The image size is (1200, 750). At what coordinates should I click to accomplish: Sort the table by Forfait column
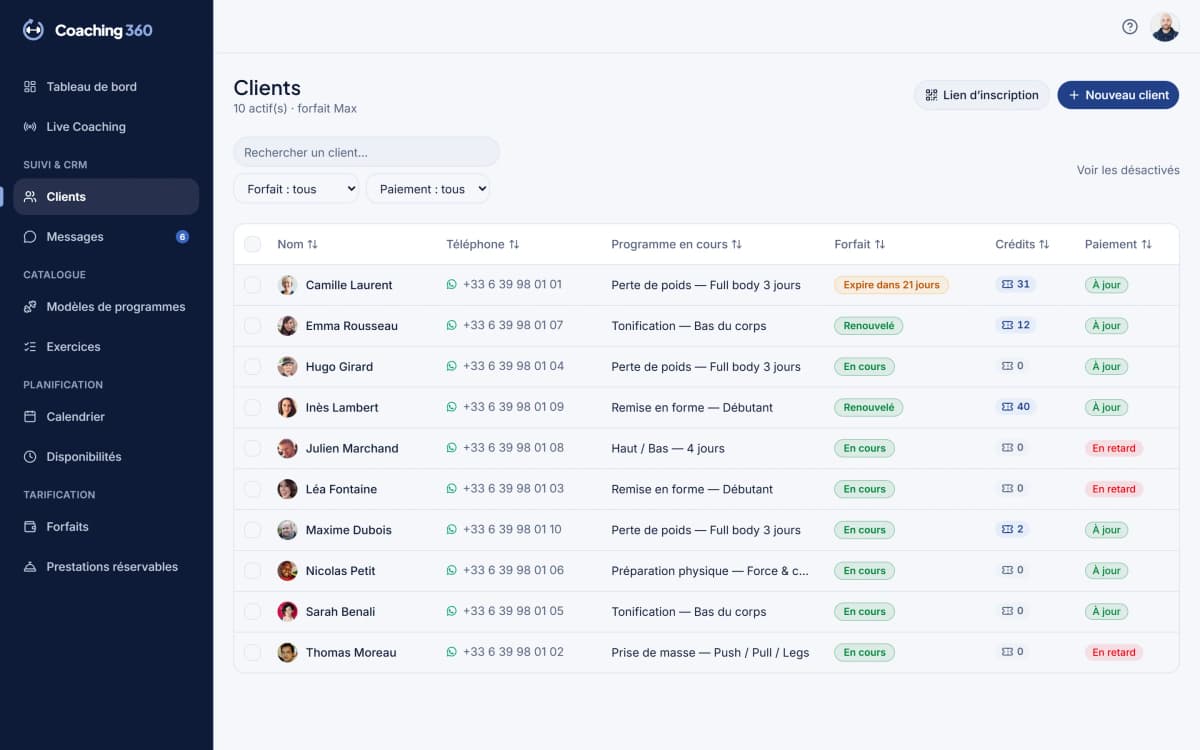[x=860, y=244]
